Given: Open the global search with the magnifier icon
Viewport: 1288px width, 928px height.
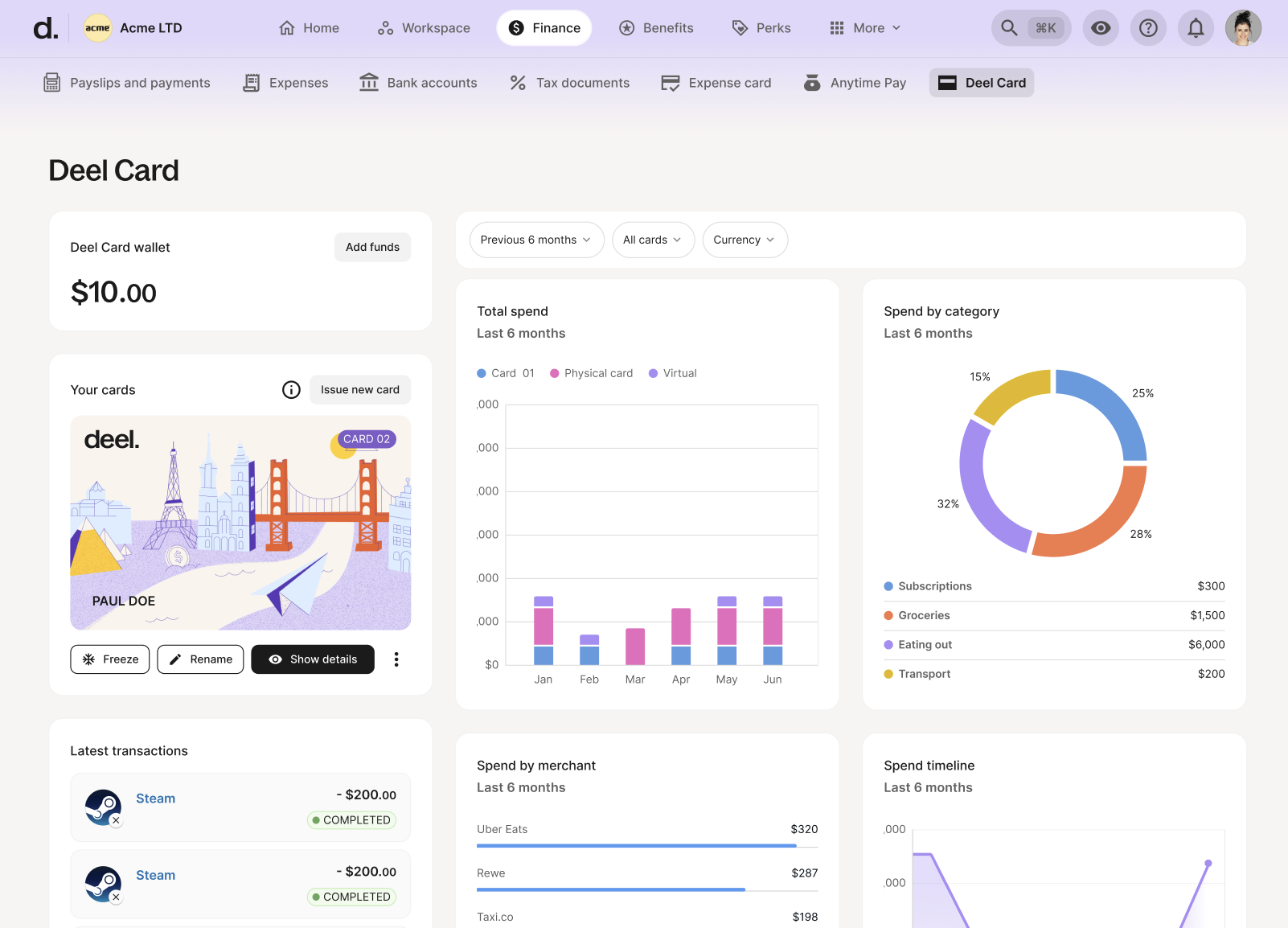Looking at the screenshot, I should [1008, 27].
